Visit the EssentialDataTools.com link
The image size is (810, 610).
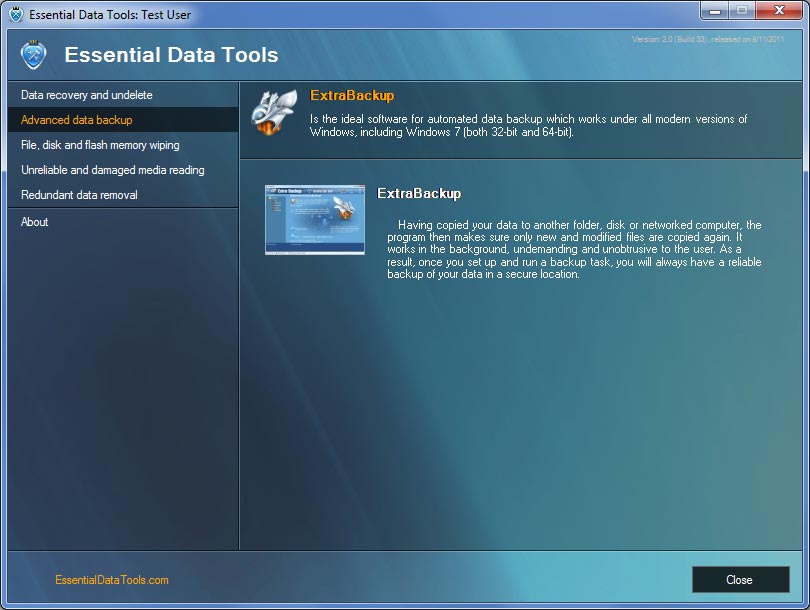click(112, 580)
